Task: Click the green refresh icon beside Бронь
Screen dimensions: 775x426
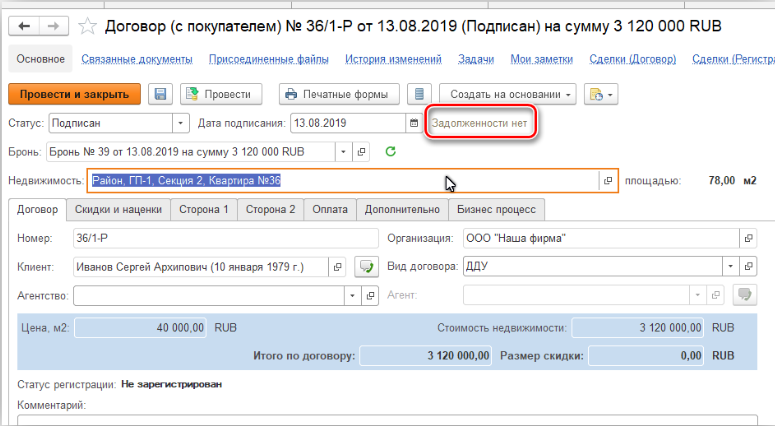Action: click(390, 152)
